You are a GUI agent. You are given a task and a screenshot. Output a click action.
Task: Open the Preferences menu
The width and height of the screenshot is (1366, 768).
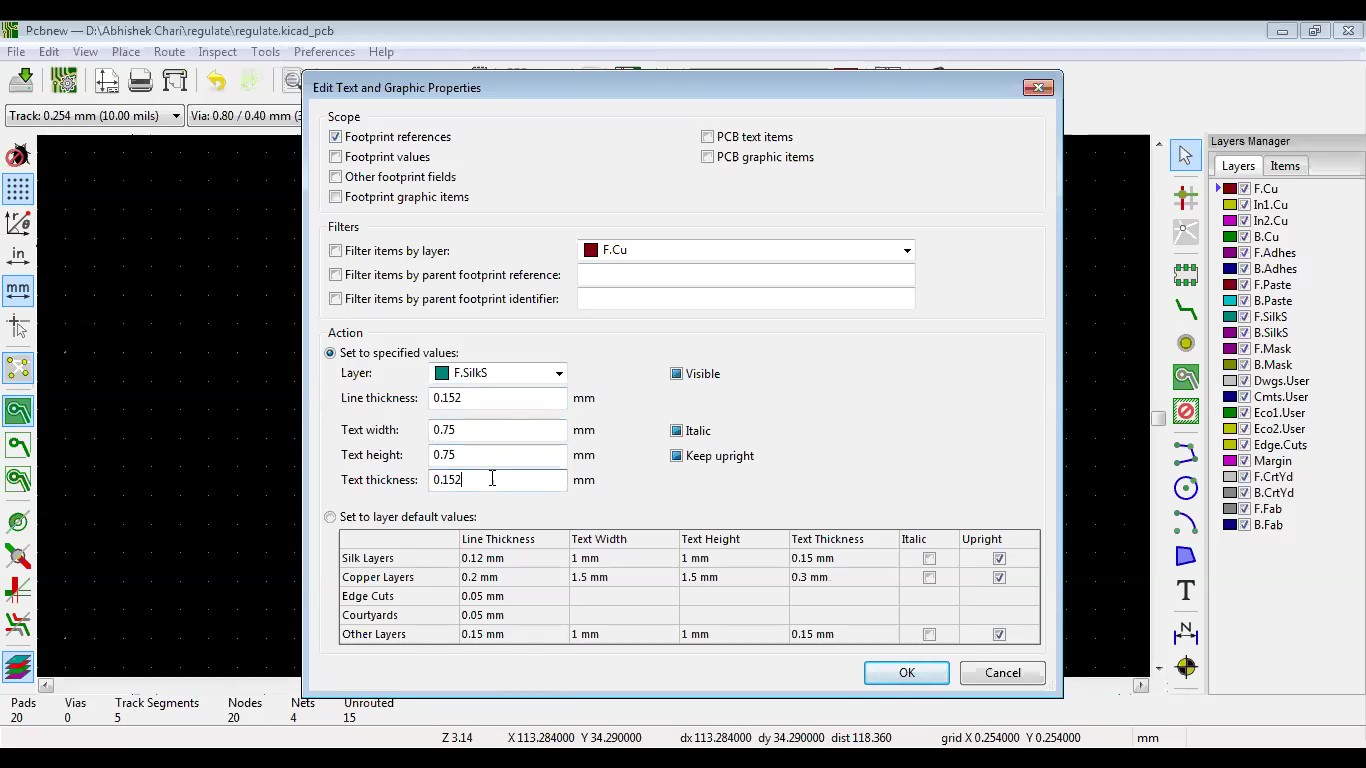click(324, 52)
